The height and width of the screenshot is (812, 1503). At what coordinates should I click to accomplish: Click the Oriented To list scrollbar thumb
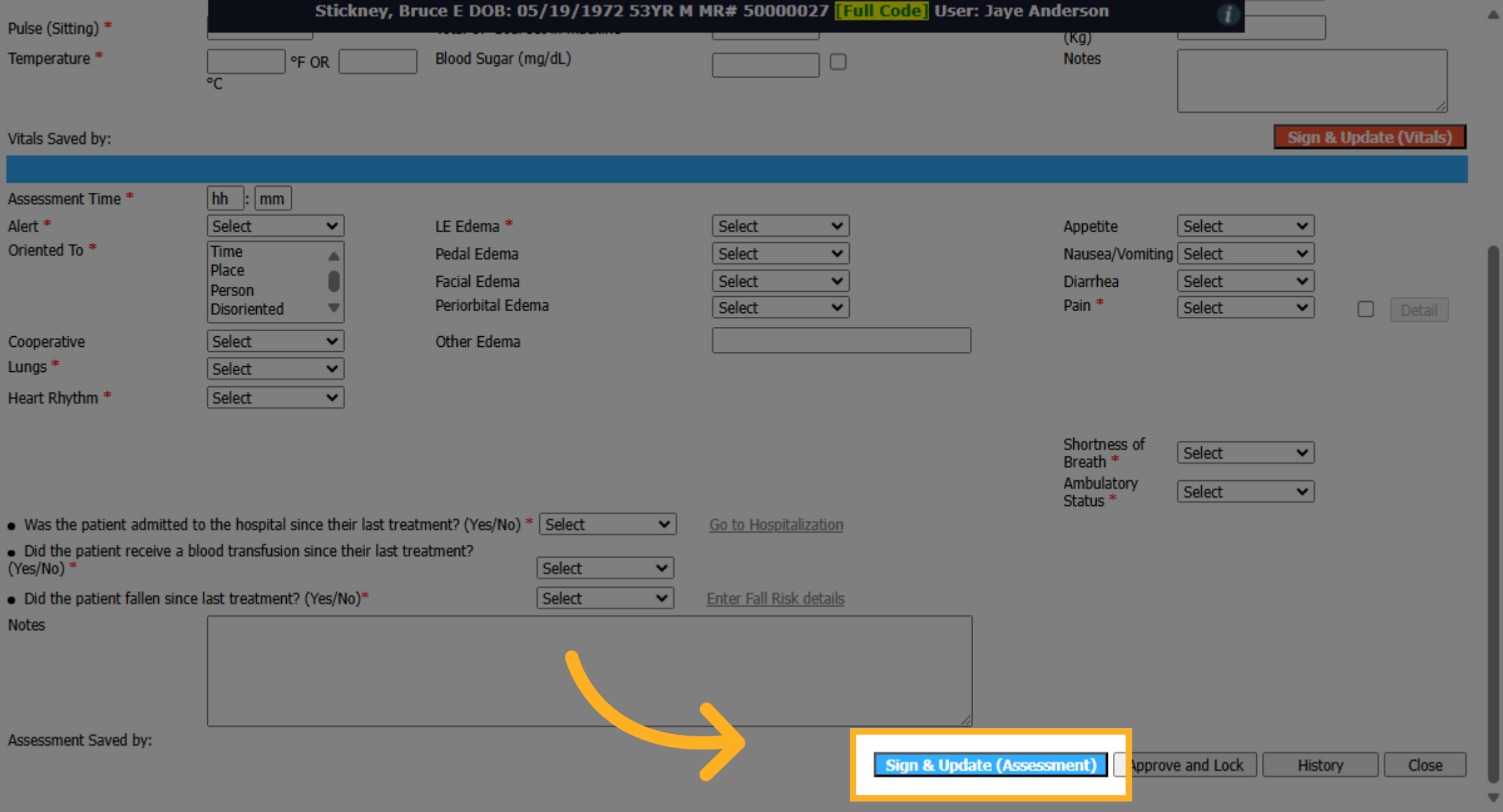coord(334,281)
